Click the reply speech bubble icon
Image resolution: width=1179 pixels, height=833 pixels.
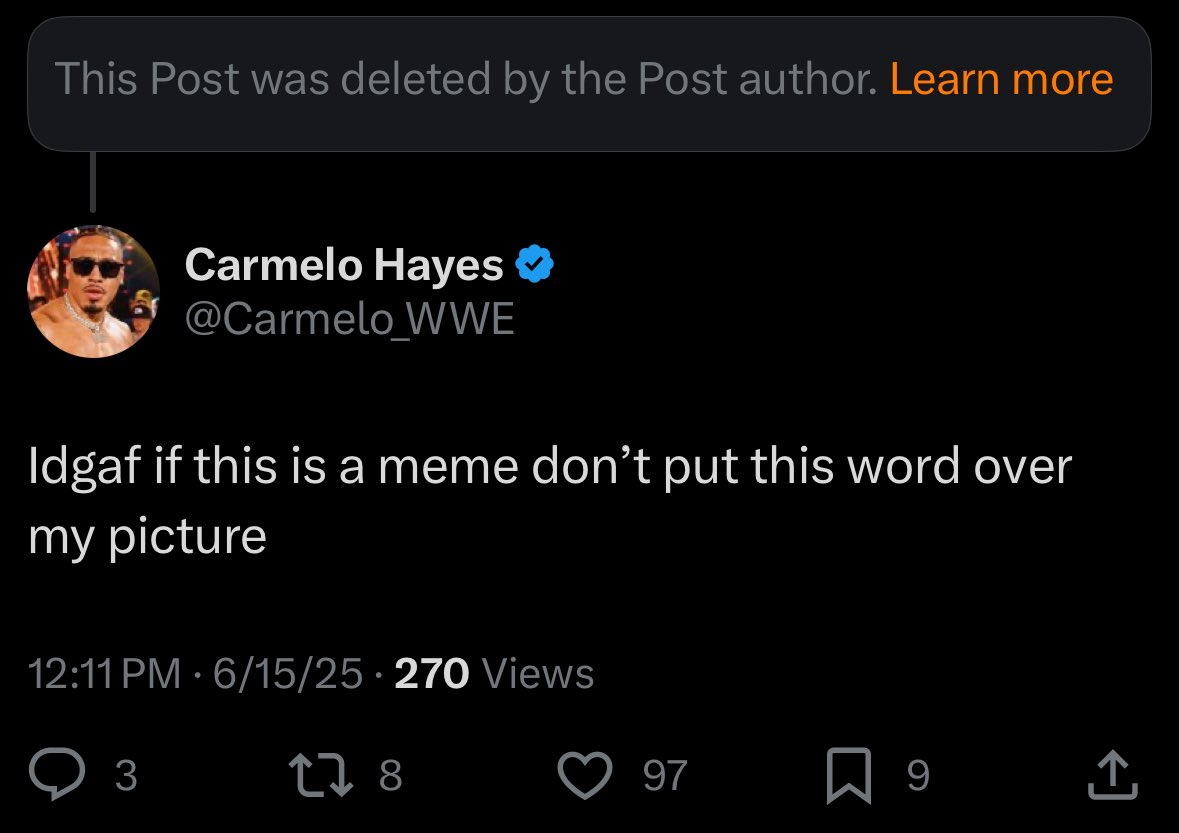[56, 776]
